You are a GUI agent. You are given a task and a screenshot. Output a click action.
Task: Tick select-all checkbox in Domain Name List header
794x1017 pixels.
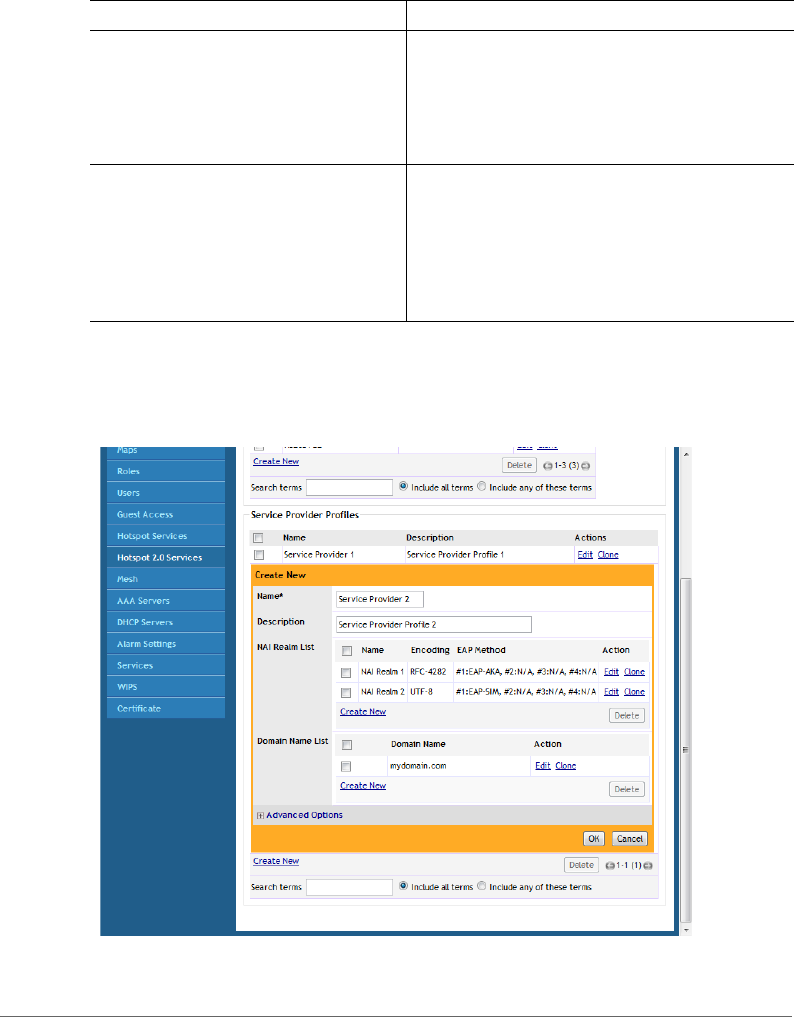[347, 745]
